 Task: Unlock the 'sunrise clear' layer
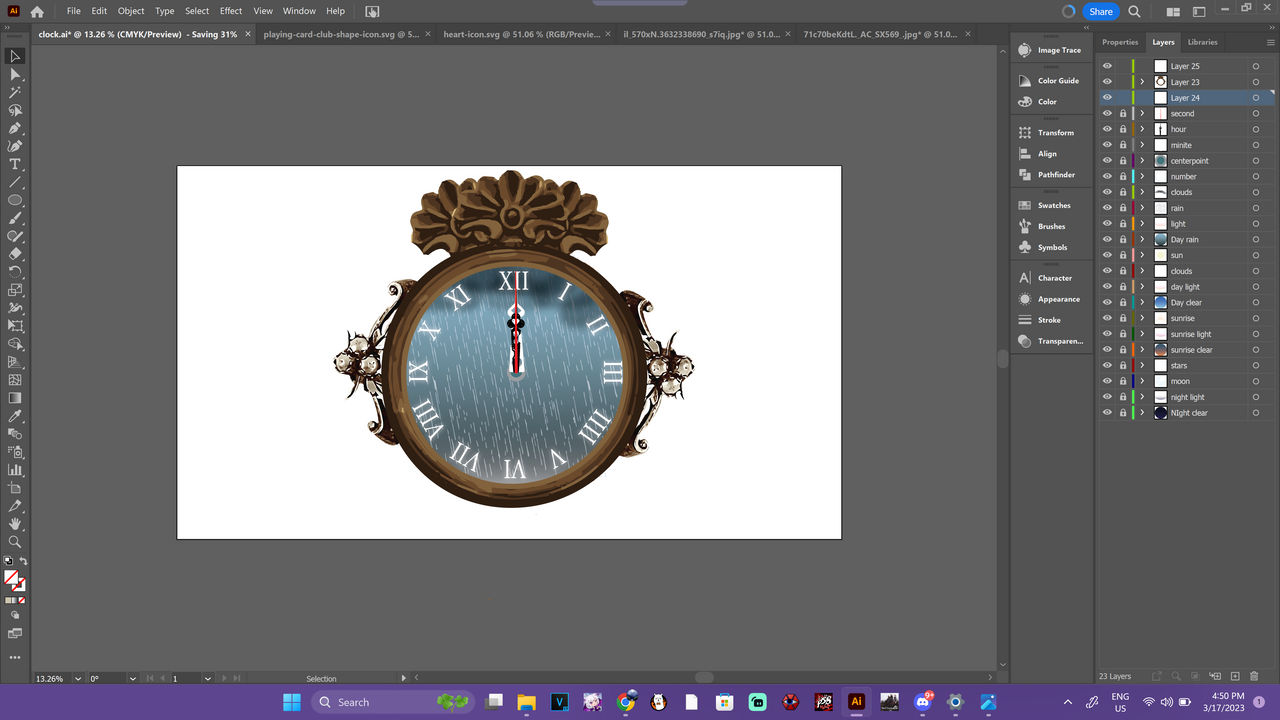click(x=1123, y=350)
